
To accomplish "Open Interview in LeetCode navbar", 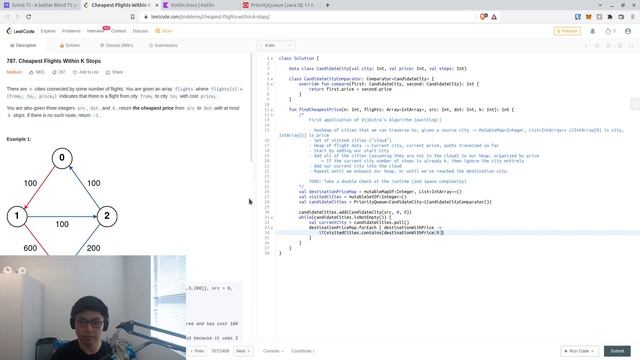I will click(95, 31).
